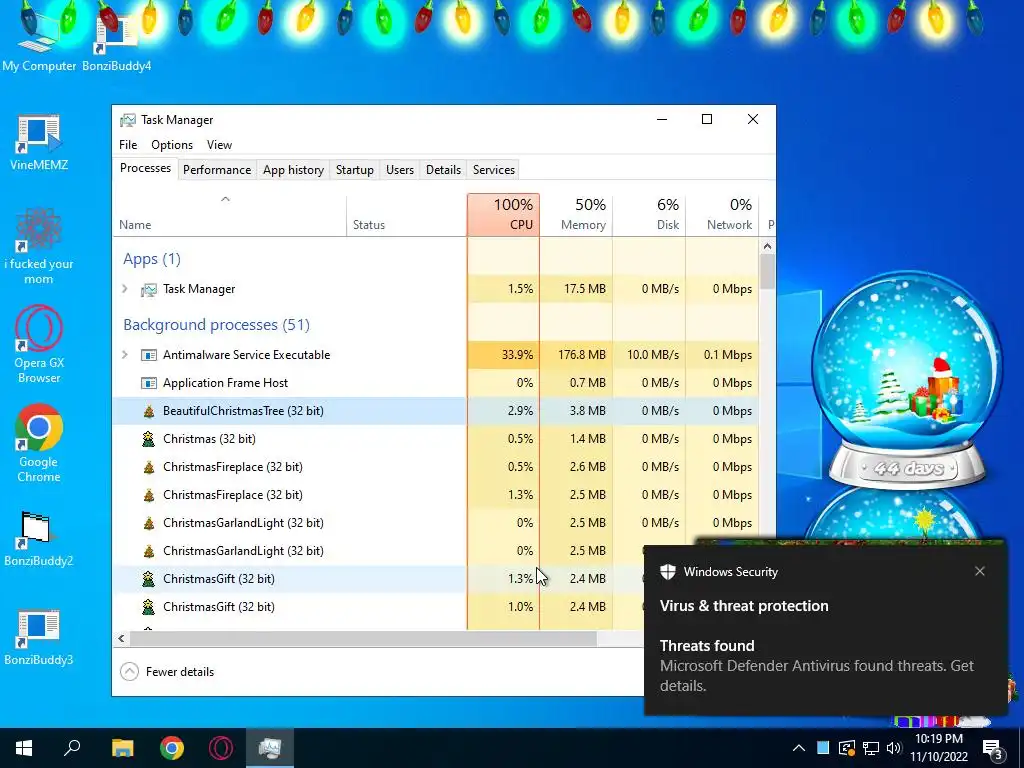Screen dimensions: 1024x768
Task: Sort by the Status column header
Action: [x=406, y=215]
